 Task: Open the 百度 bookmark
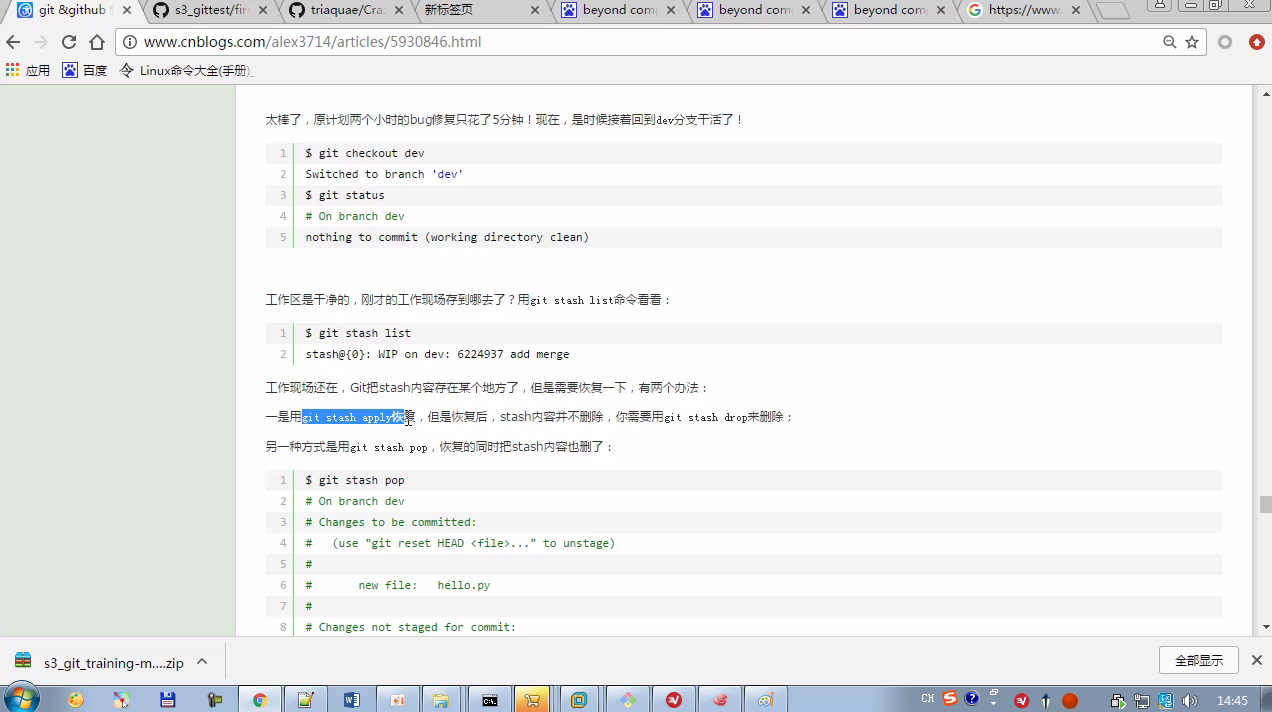(85, 70)
